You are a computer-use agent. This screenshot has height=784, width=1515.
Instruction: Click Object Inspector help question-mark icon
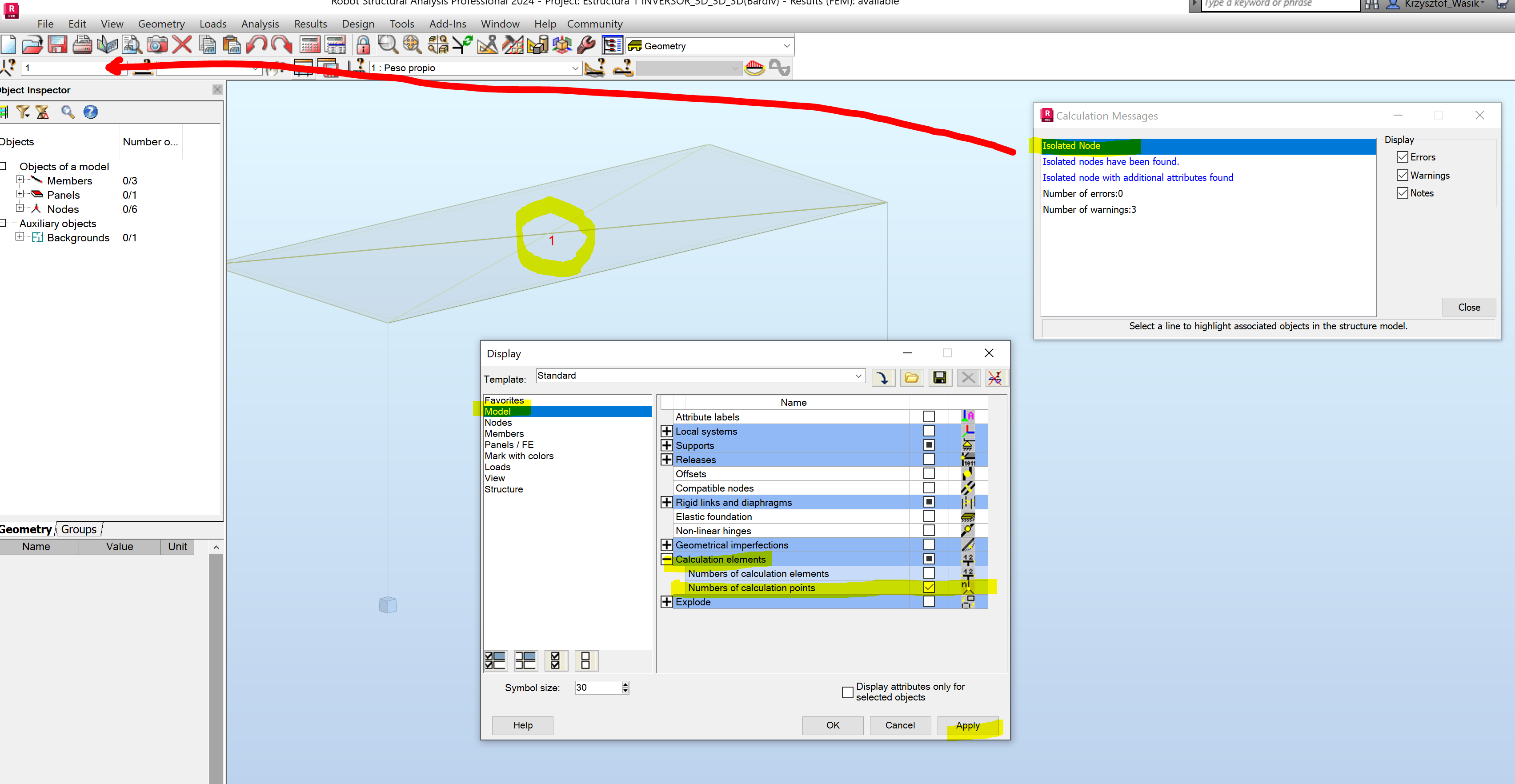(90, 112)
